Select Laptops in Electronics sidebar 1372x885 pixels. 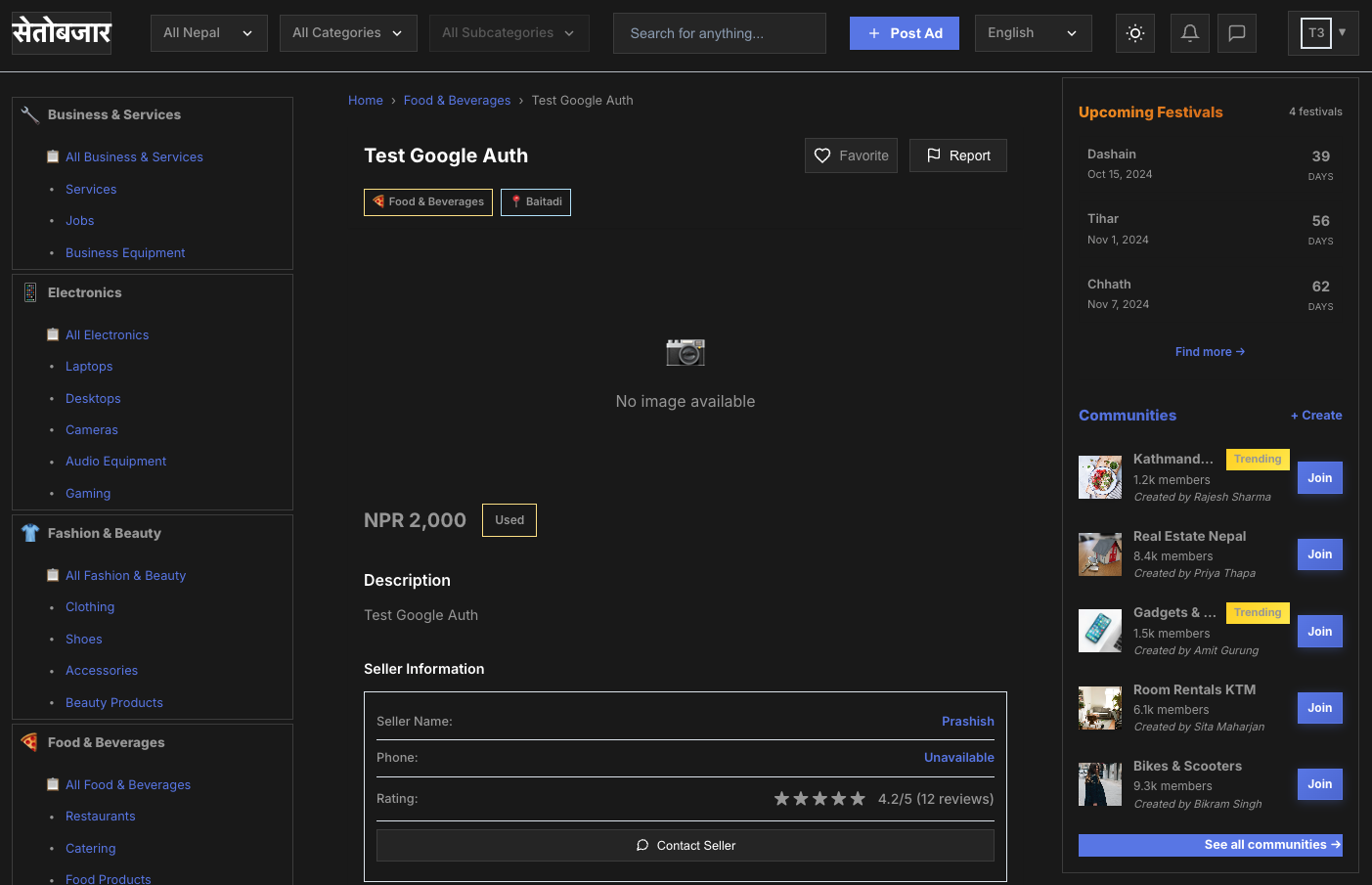tap(89, 367)
